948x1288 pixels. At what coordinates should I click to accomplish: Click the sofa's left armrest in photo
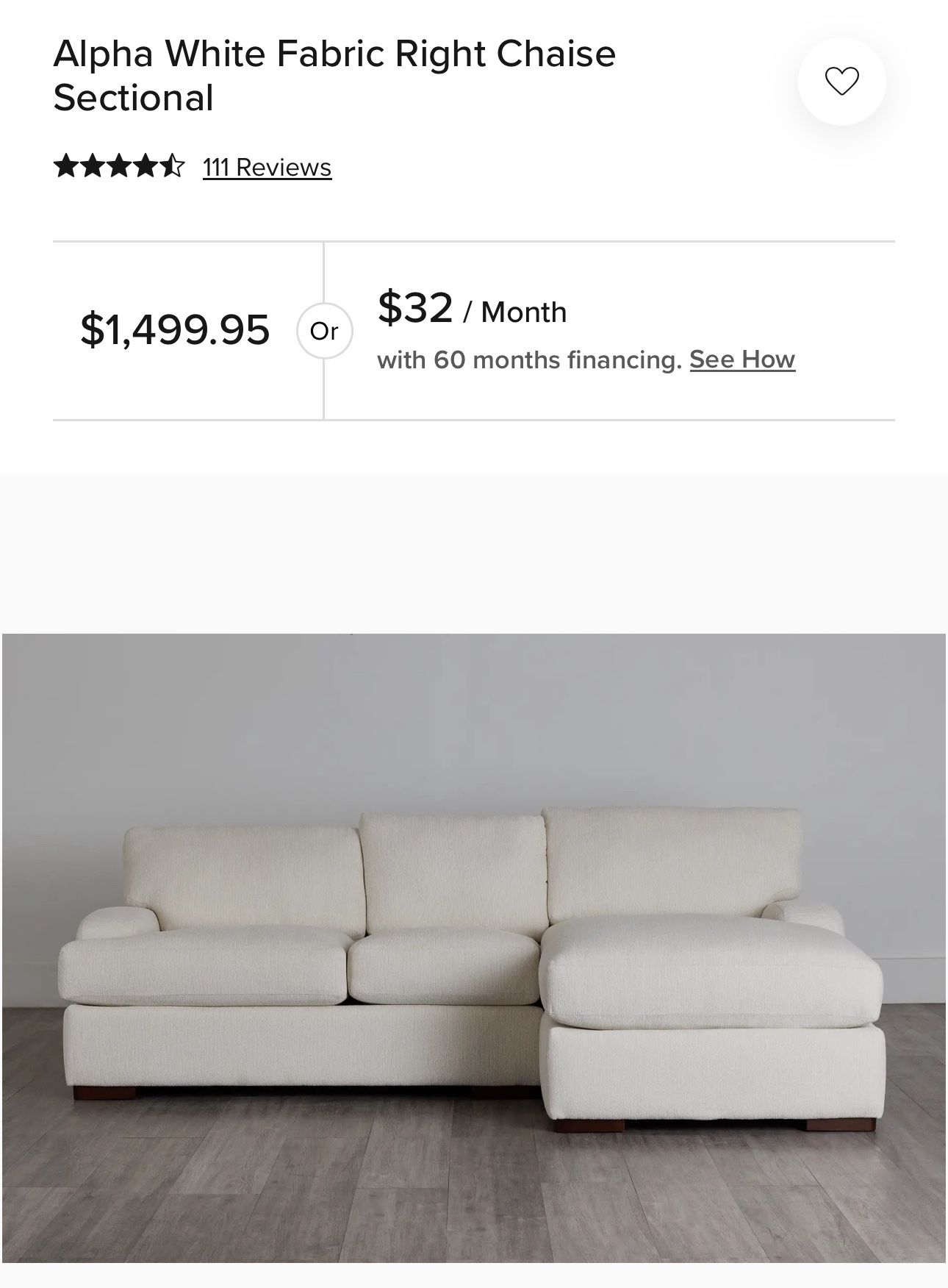coord(114,923)
